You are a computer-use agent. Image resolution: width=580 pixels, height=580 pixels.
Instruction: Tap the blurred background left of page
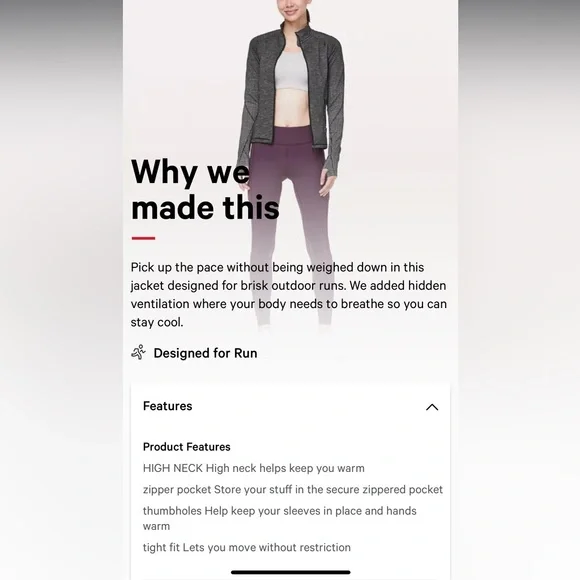click(61, 290)
